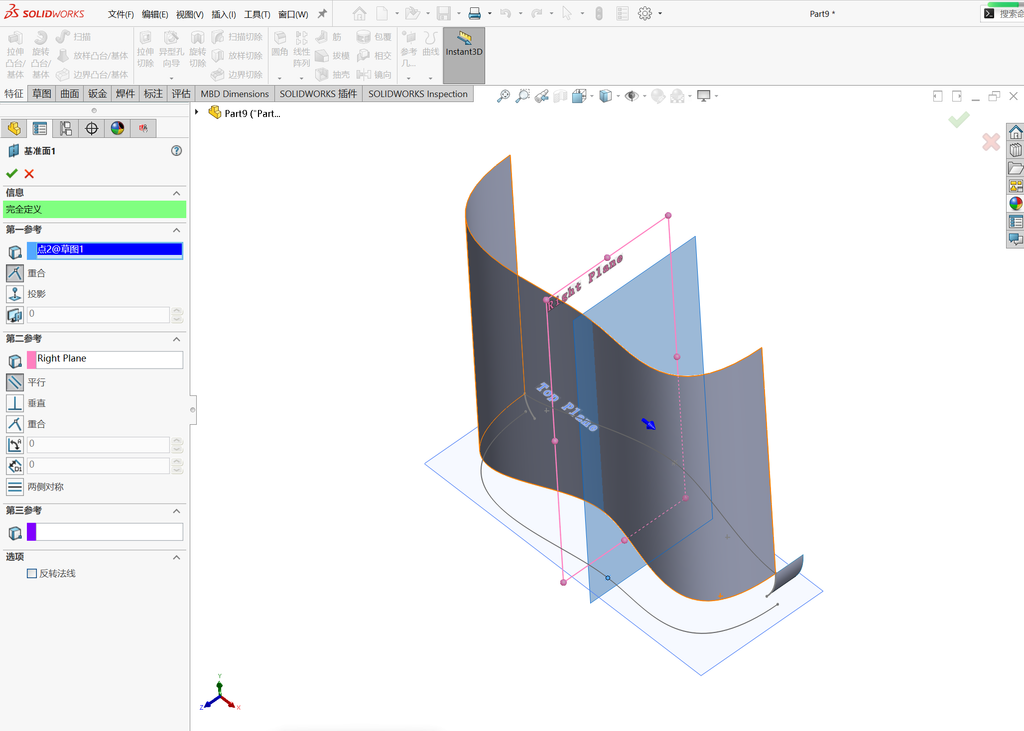Click the Zoom to Fit magnifier icon
Viewport: 1024px width, 731px height.
tap(503, 96)
